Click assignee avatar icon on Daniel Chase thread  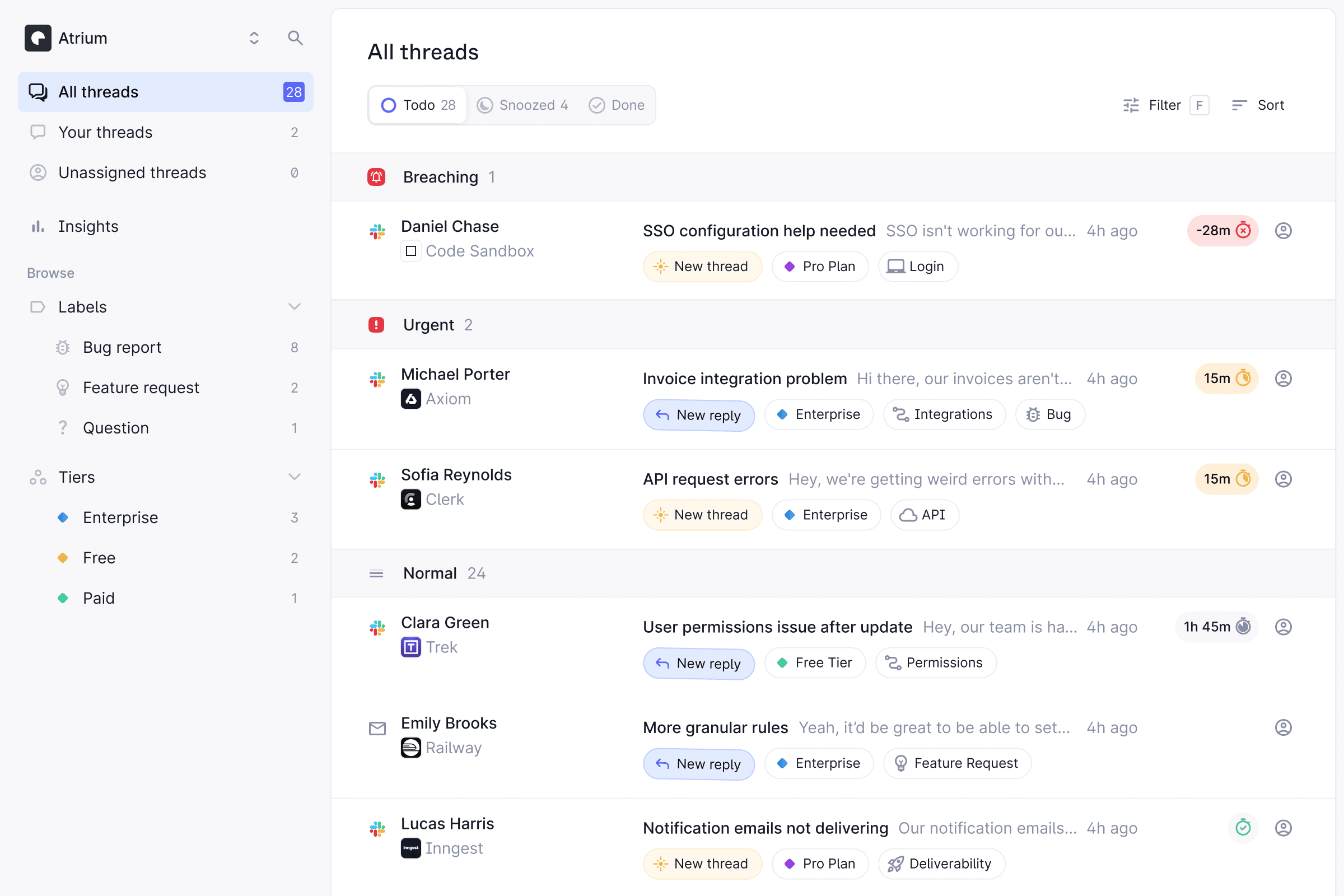point(1283,231)
